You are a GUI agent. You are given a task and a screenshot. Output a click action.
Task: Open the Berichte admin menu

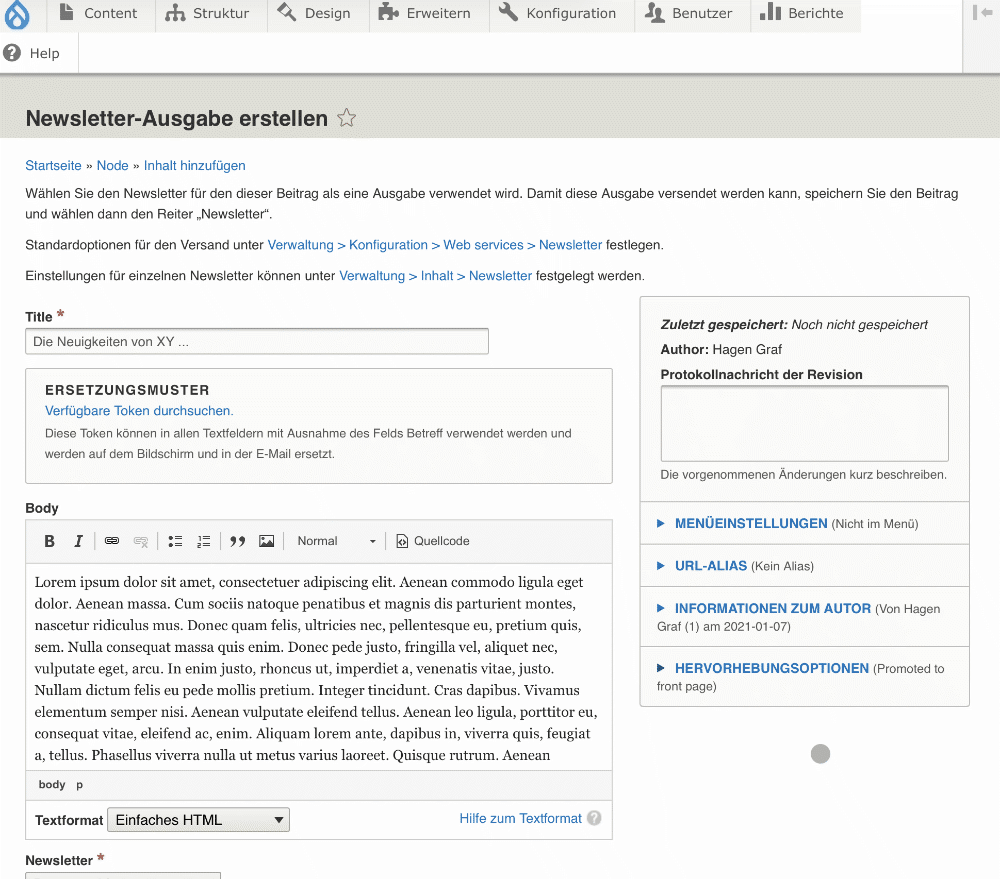point(802,13)
